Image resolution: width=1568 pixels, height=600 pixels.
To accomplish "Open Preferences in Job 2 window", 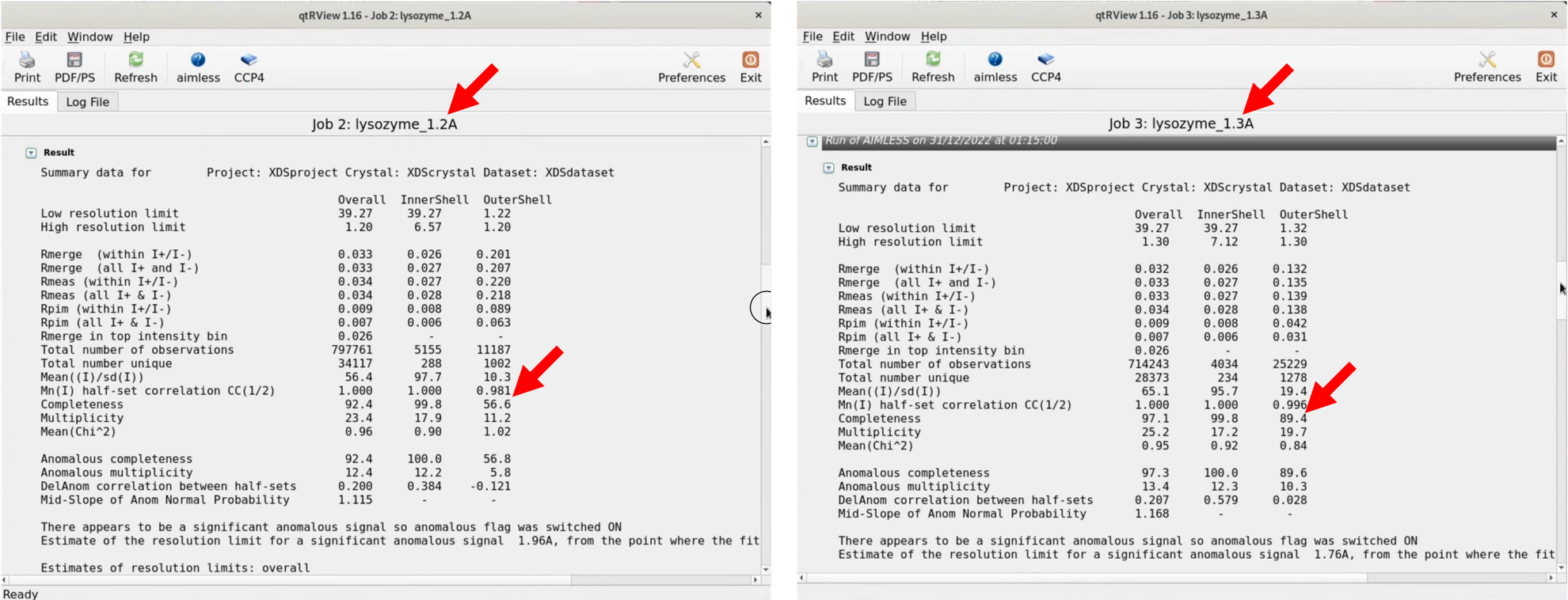I will tap(691, 67).
